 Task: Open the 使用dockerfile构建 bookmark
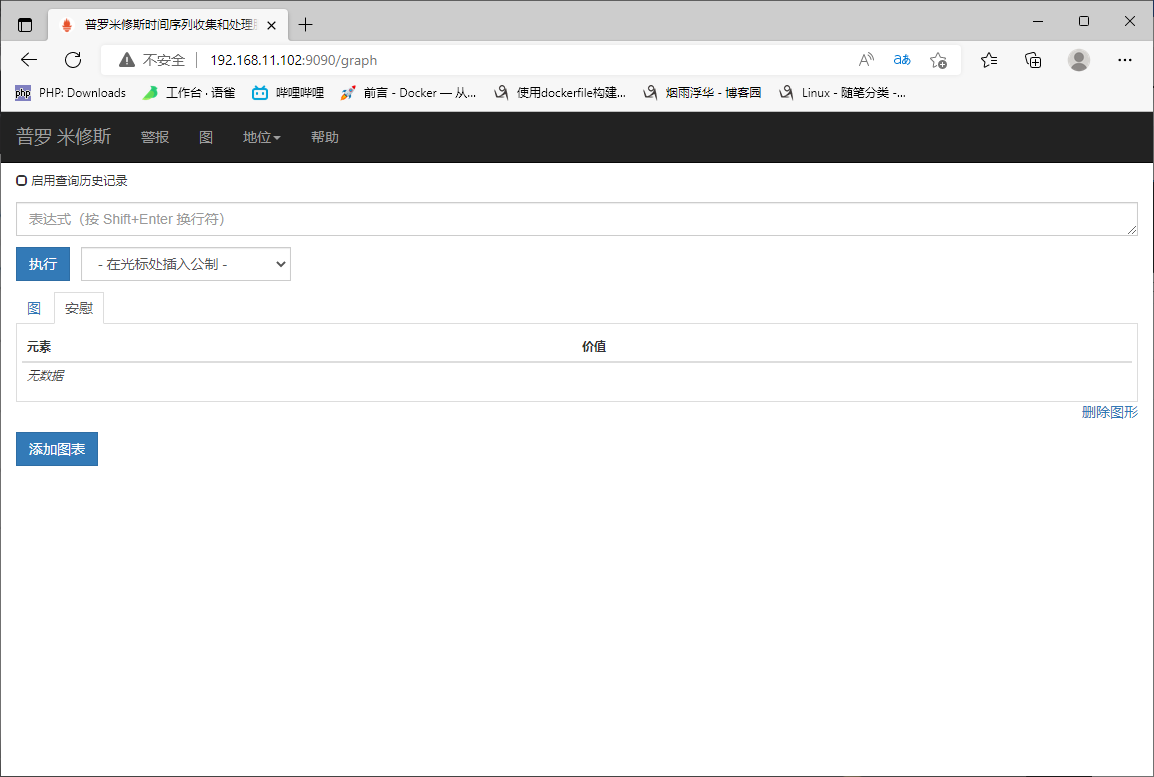point(560,93)
